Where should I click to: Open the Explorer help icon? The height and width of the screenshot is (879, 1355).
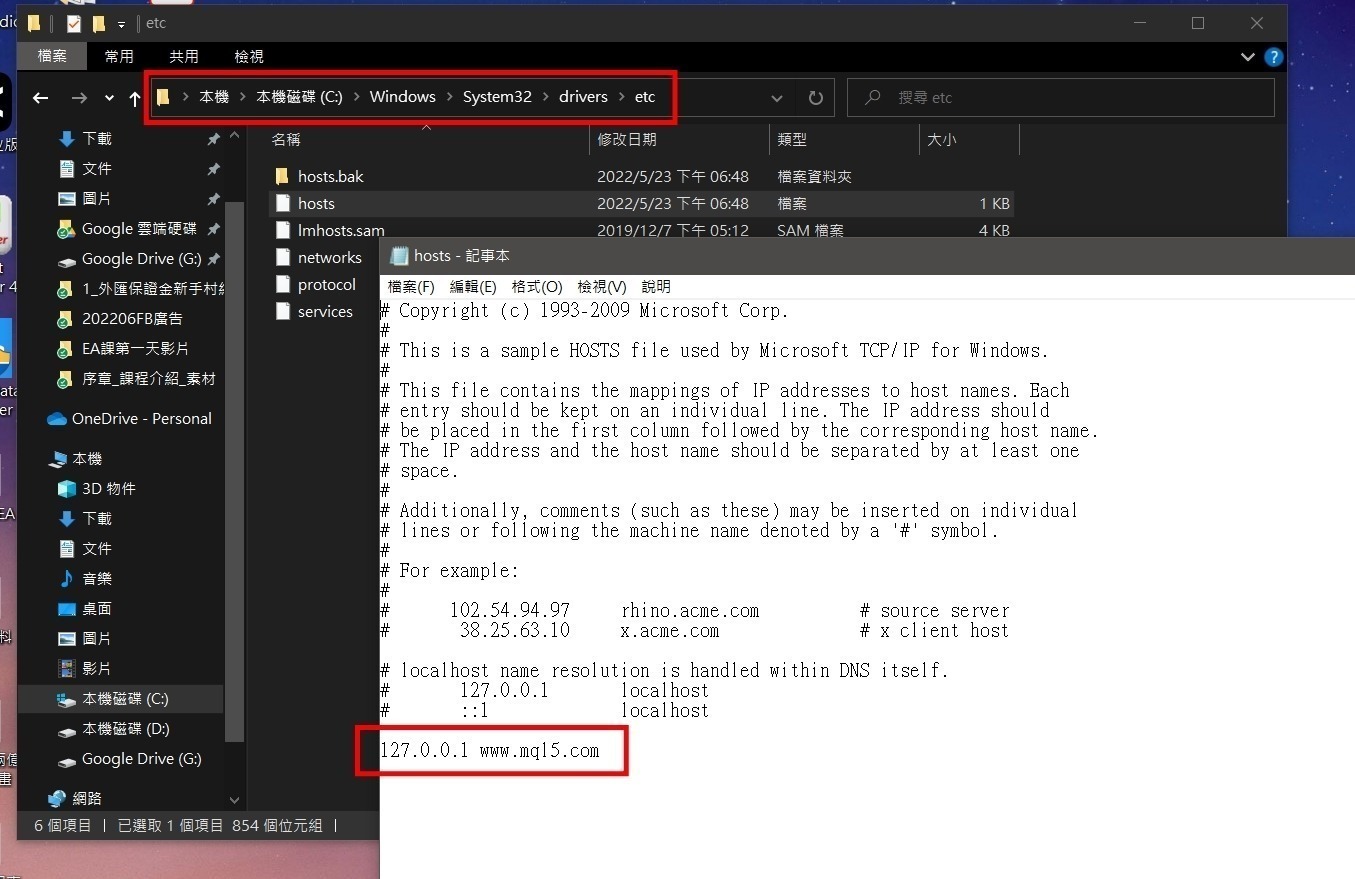pyautogui.click(x=1273, y=57)
